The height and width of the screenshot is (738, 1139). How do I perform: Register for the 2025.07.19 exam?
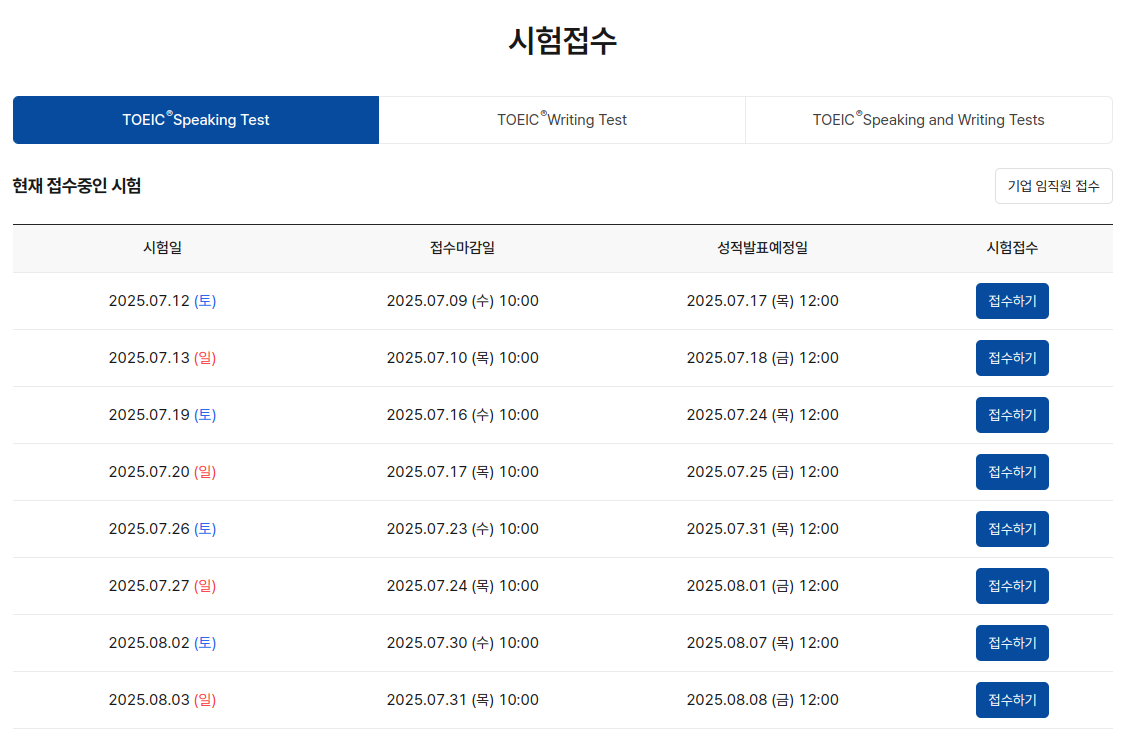[x=1011, y=414]
